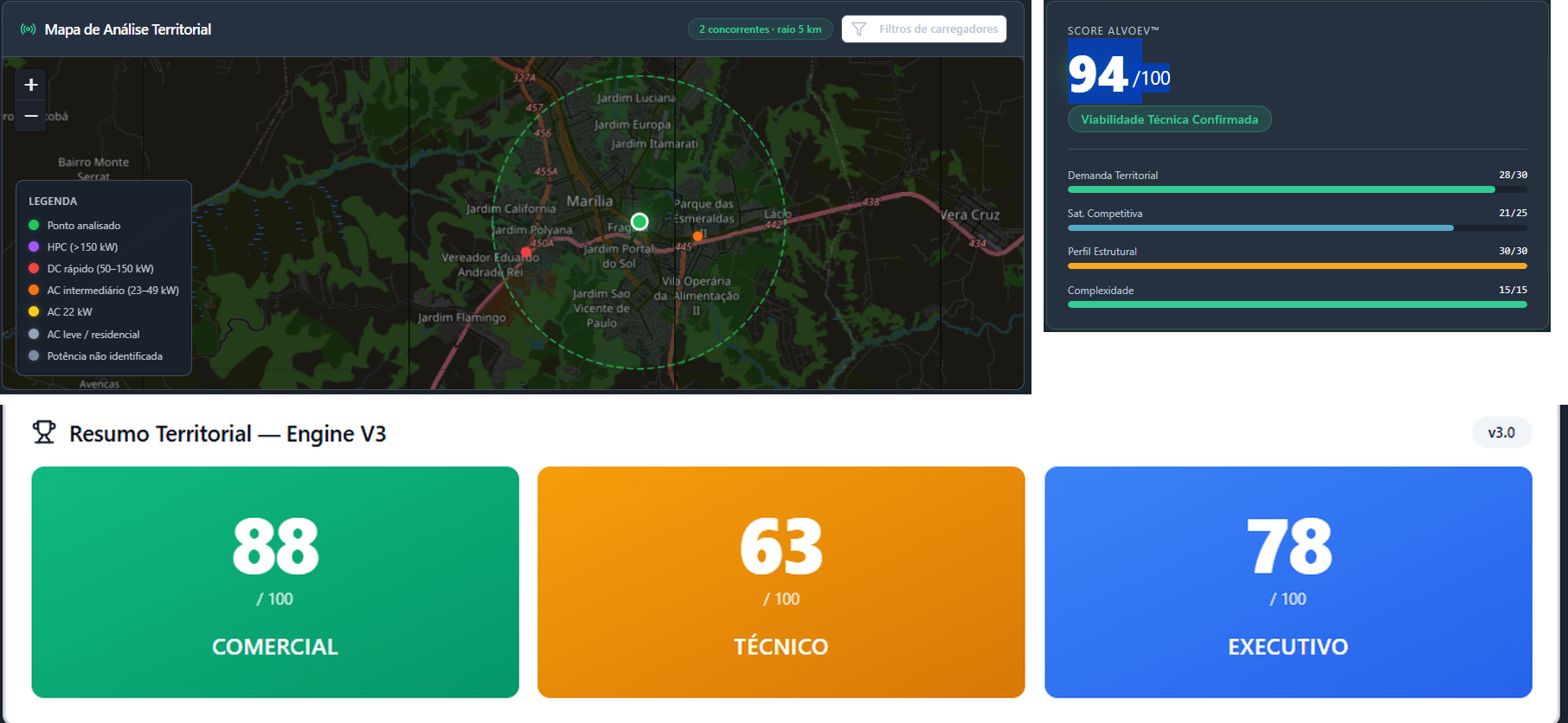1568x723 pixels.
Task: Click the Vera Cruz label on map
Action: [x=970, y=214]
